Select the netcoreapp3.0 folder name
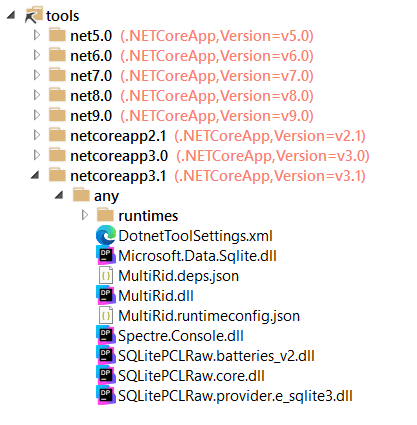The image size is (417, 425). (x=119, y=156)
